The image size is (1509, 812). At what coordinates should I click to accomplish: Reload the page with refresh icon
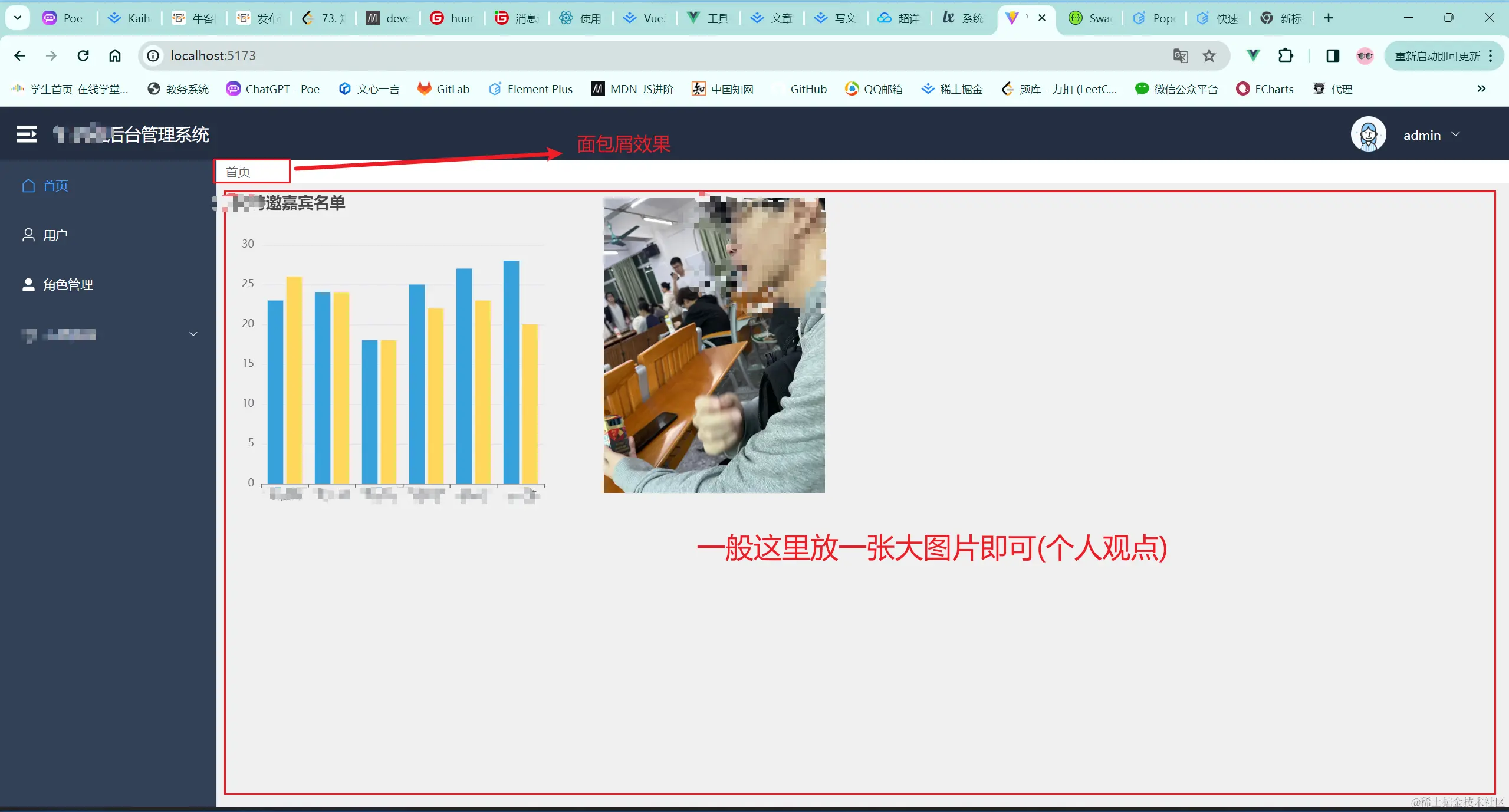(83, 55)
